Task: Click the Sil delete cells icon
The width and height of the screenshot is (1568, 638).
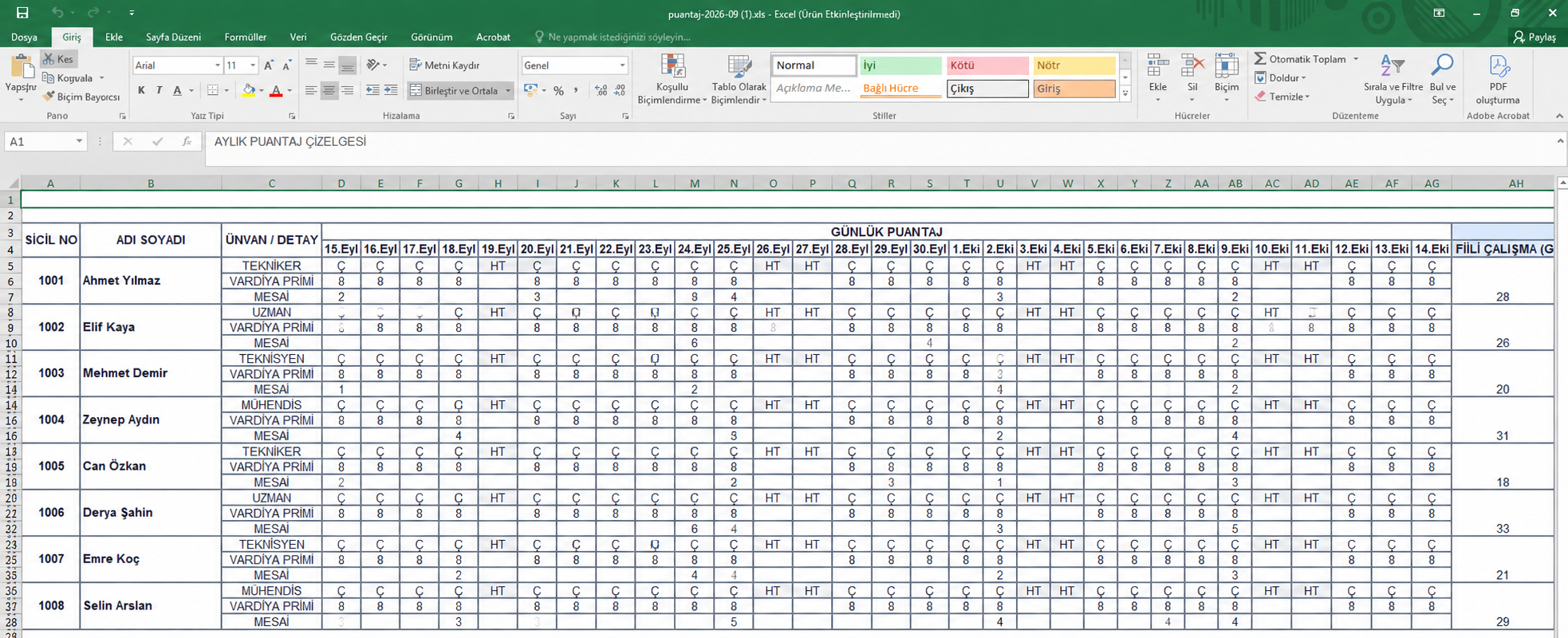Action: 1192,66
